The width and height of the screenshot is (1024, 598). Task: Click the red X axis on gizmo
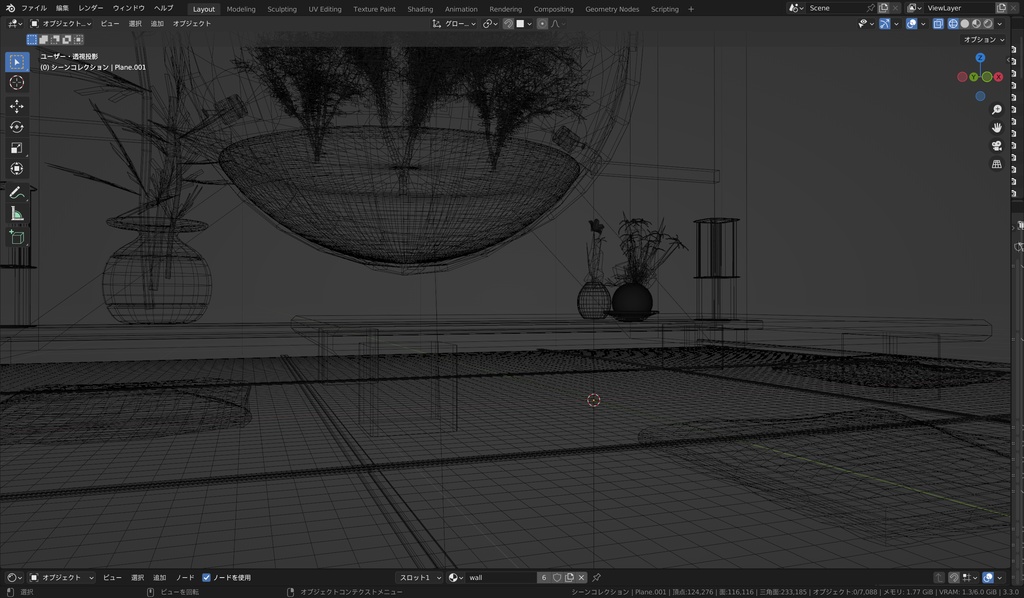point(998,77)
